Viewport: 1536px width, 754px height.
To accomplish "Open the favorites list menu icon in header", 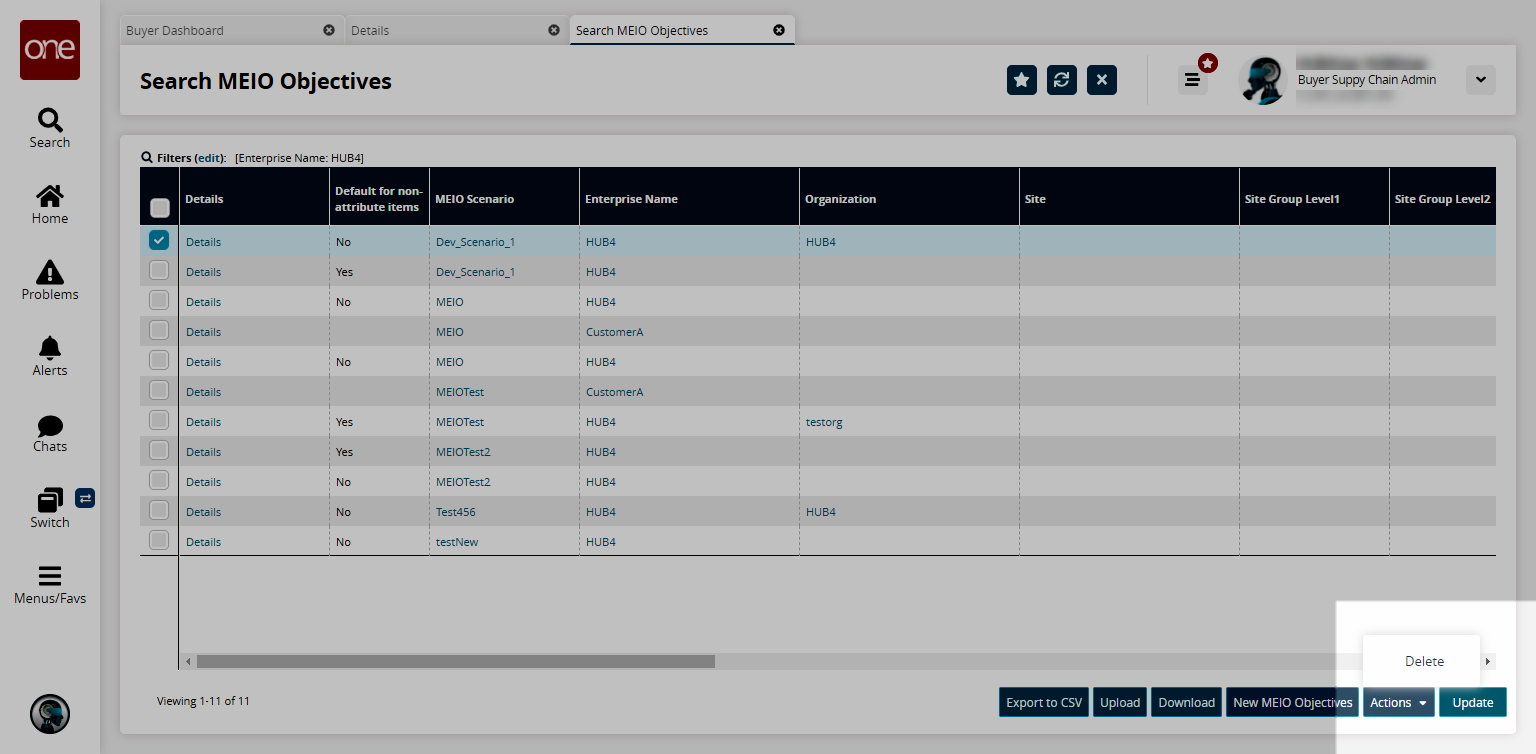I will pos(1192,80).
